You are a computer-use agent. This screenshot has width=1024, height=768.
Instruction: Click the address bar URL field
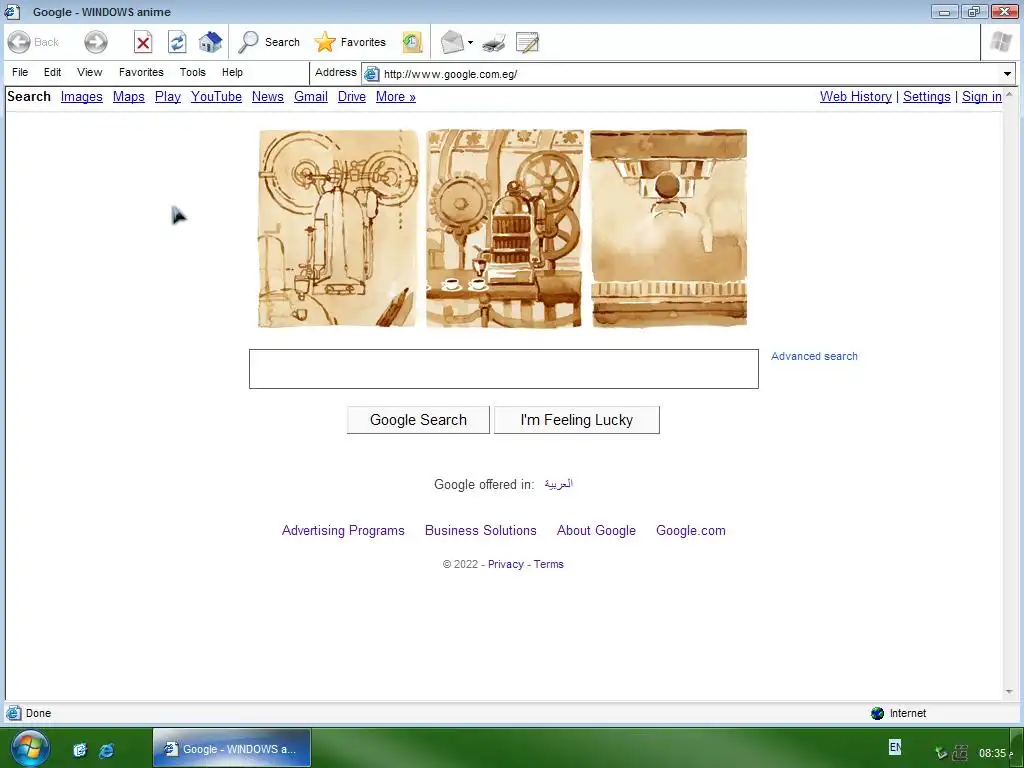690,74
